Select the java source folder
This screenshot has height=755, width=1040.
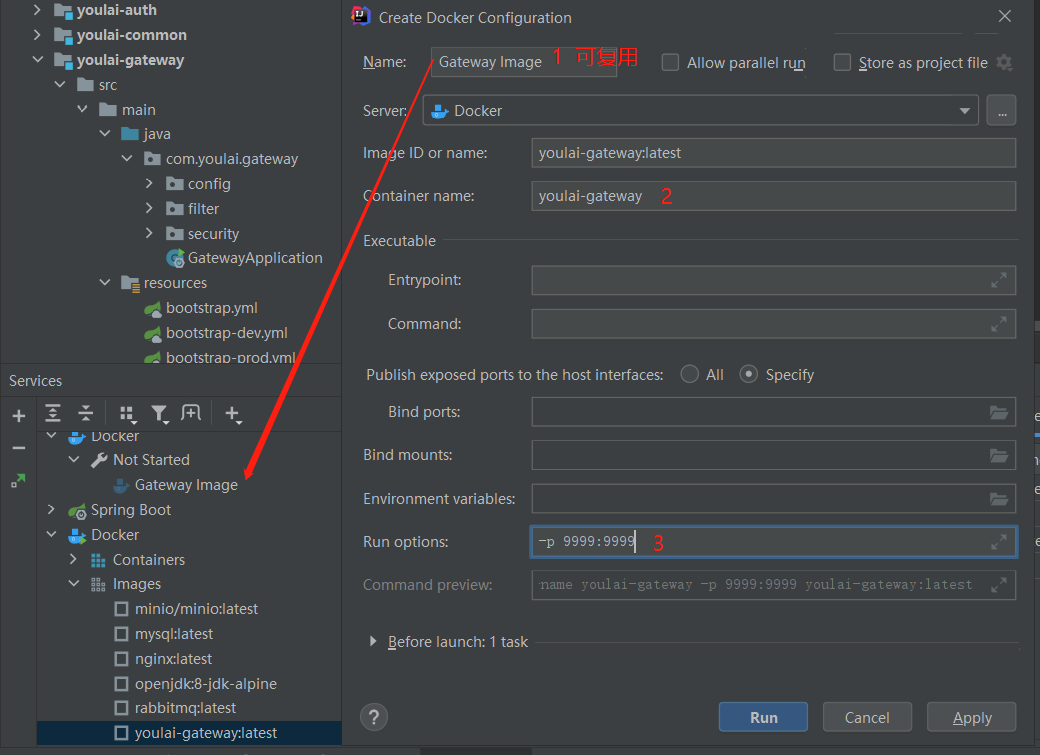pyautogui.click(x=146, y=134)
